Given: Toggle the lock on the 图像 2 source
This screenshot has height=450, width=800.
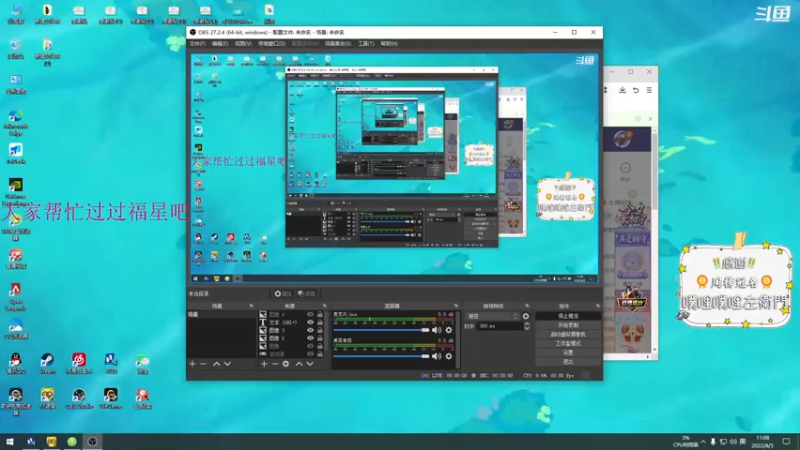Looking at the screenshot, I should (x=320, y=338).
